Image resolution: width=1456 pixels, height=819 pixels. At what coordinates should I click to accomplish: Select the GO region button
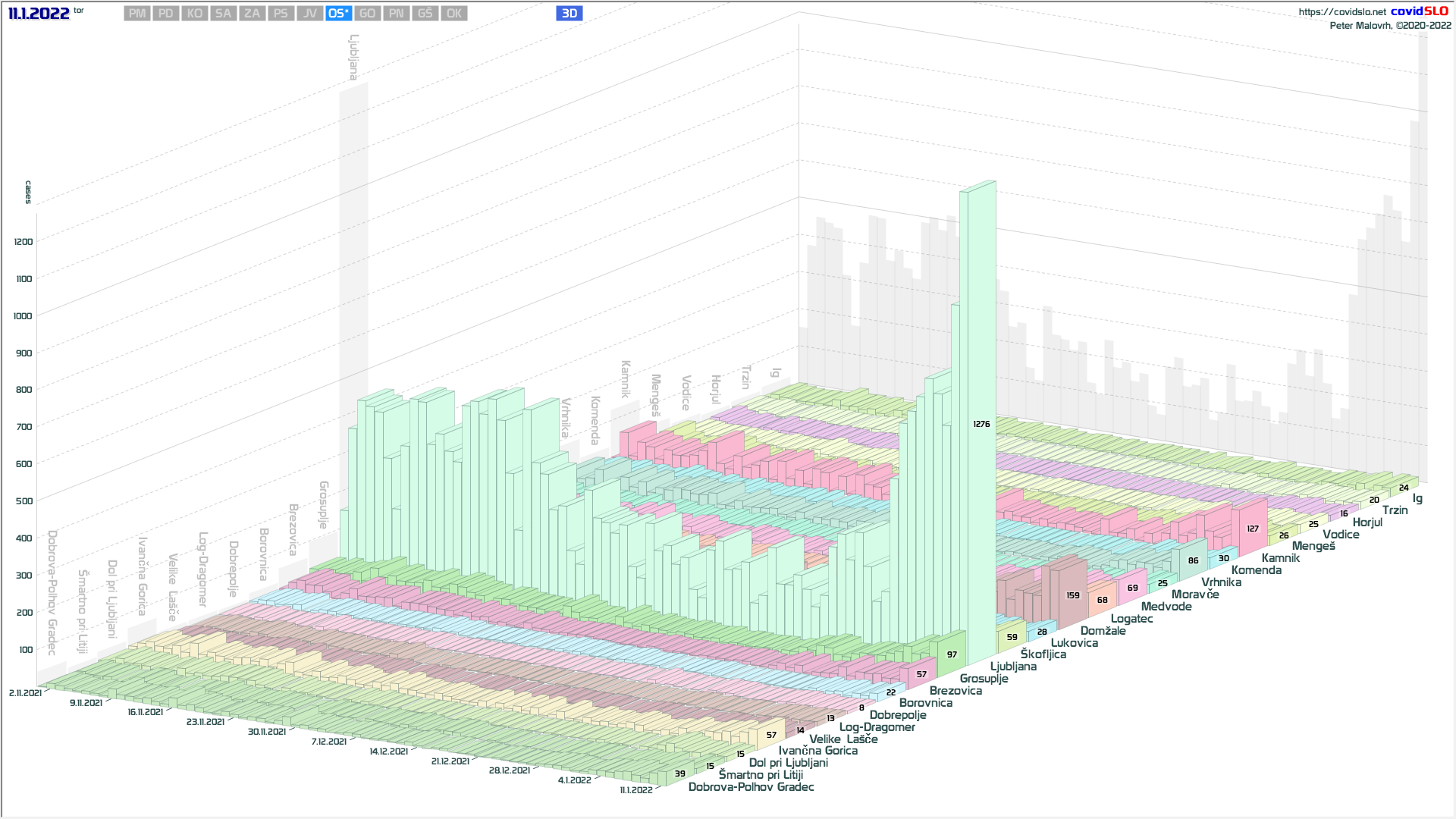[x=367, y=14]
